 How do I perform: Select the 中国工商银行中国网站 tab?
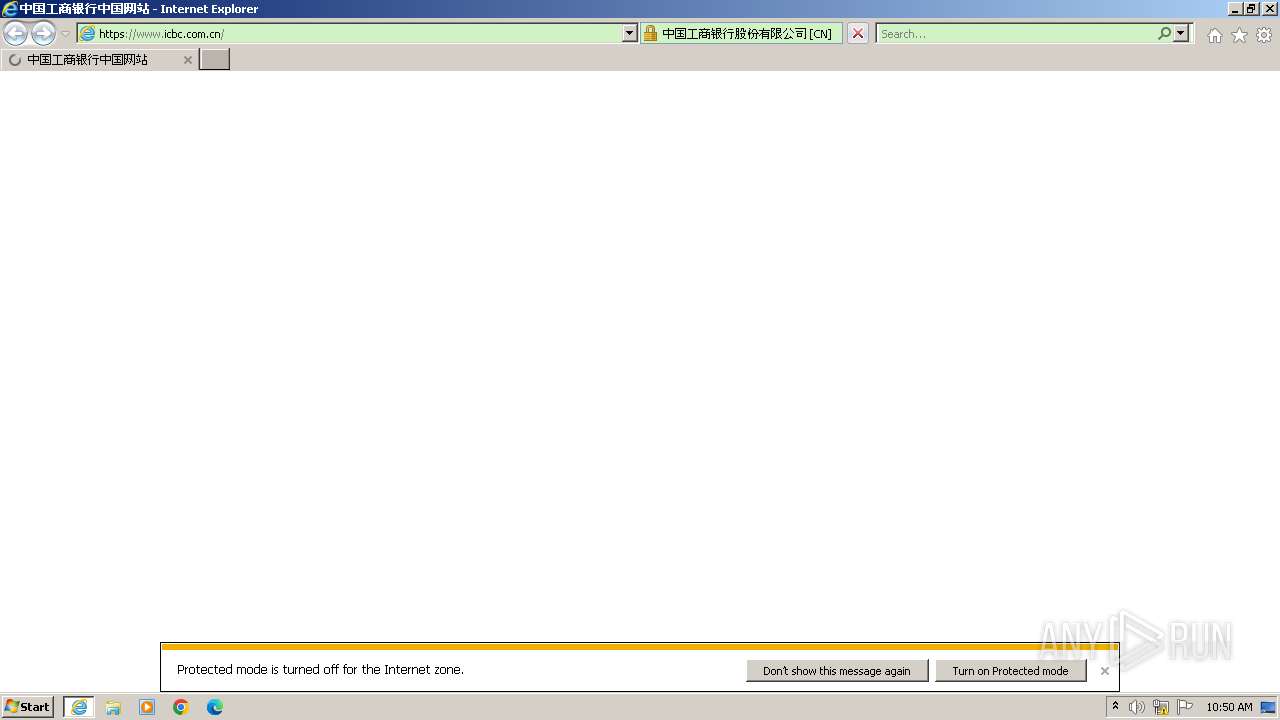click(x=98, y=60)
